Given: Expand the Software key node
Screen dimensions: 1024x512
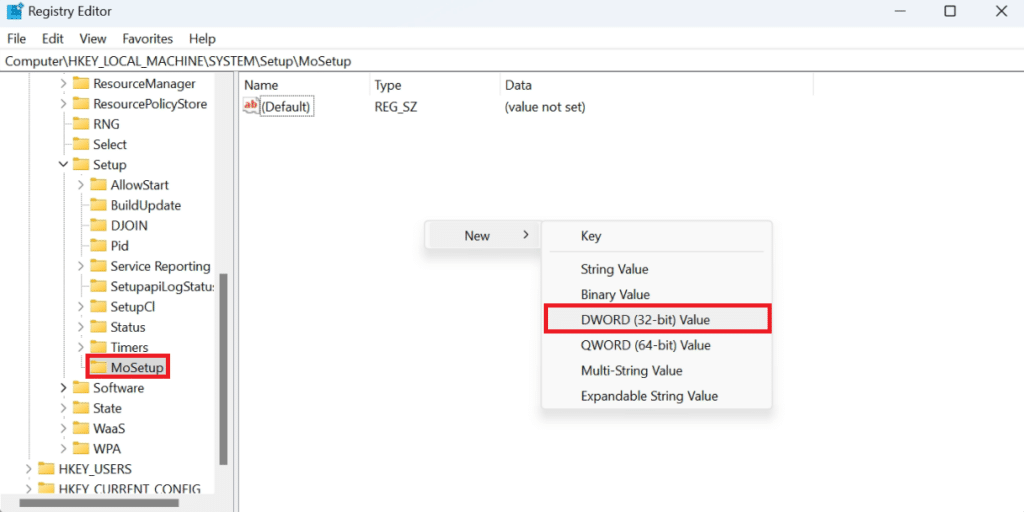Looking at the screenshot, I should click(63, 388).
